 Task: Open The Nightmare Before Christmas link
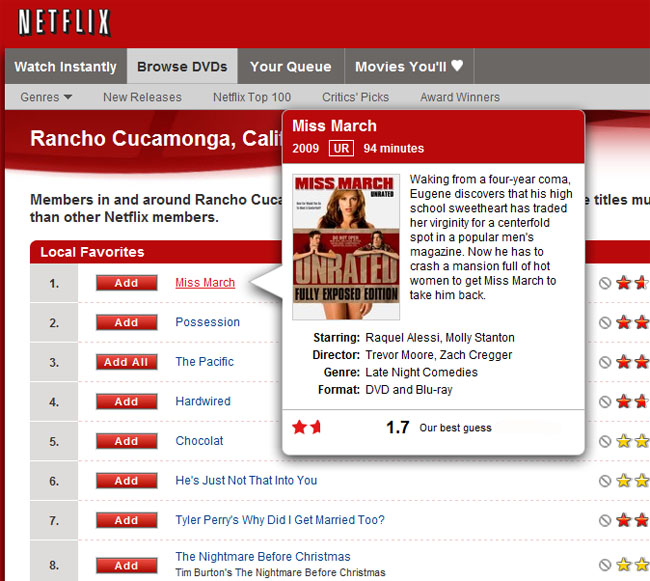click(x=263, y=557)
